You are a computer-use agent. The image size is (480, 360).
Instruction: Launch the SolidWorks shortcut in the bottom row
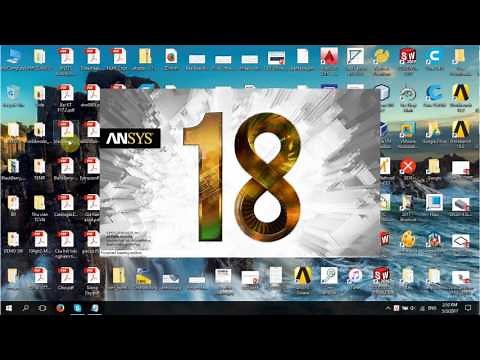coord(381,275)
